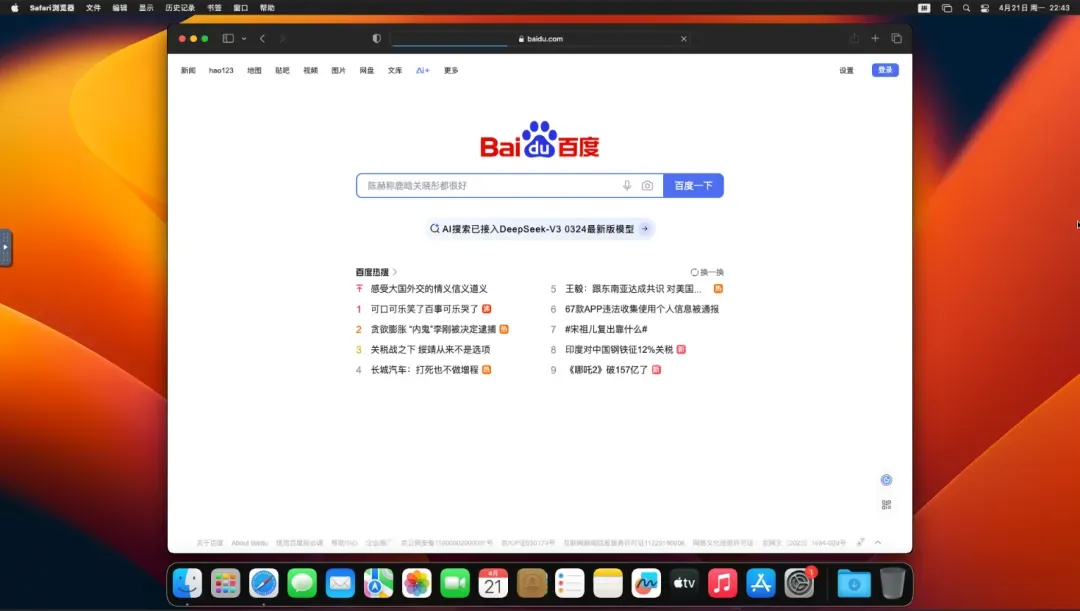Open Maps from the Dock
Viewport: 1080px width, 611px height.
click(x=378, y=583)
